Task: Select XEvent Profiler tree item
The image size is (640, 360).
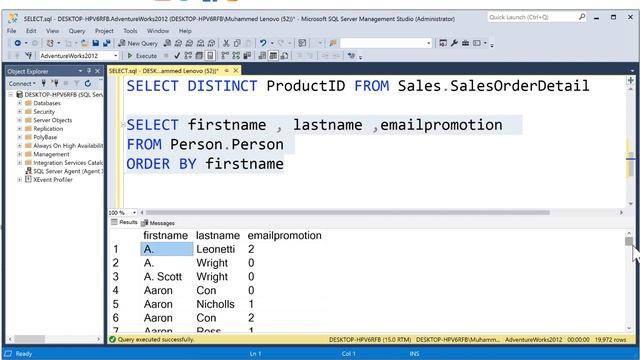Action: tap(49, 180)
